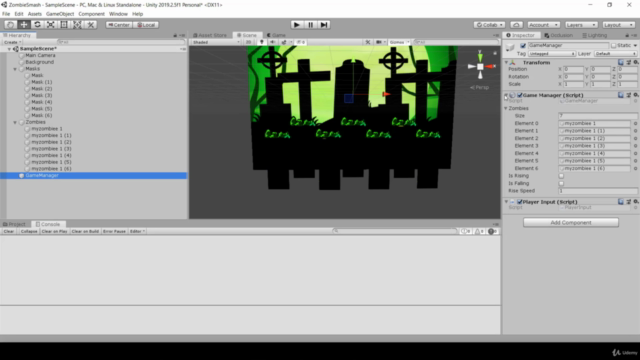Toggle GameManager active checkbox
640x360 pixels.
pos(523,46)
